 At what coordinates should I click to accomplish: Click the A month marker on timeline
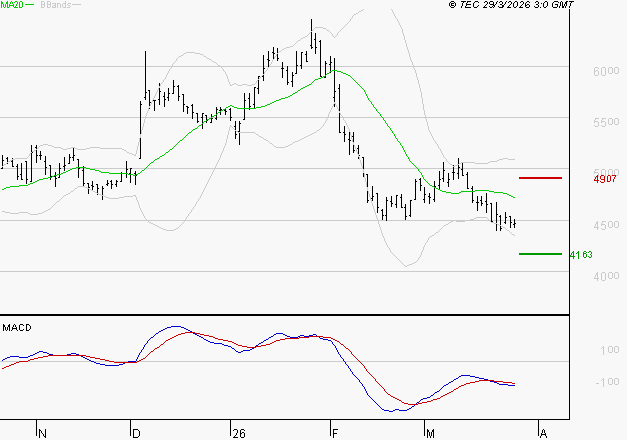click(543, 434)
